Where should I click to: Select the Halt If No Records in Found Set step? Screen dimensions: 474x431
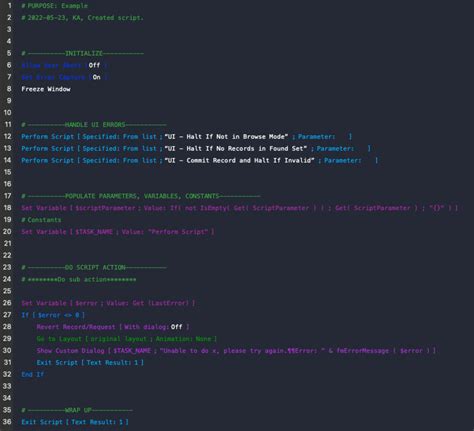click(196, 149)
